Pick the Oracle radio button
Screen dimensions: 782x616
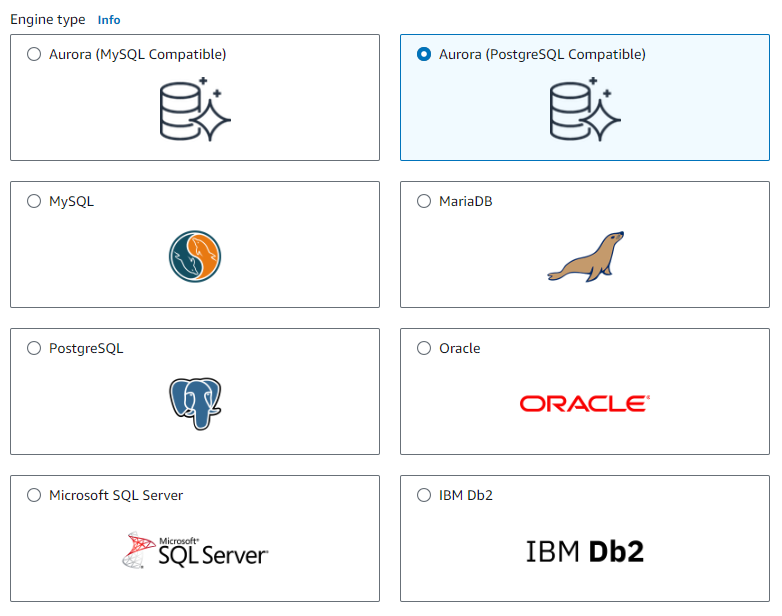click(x=424, y=348)
